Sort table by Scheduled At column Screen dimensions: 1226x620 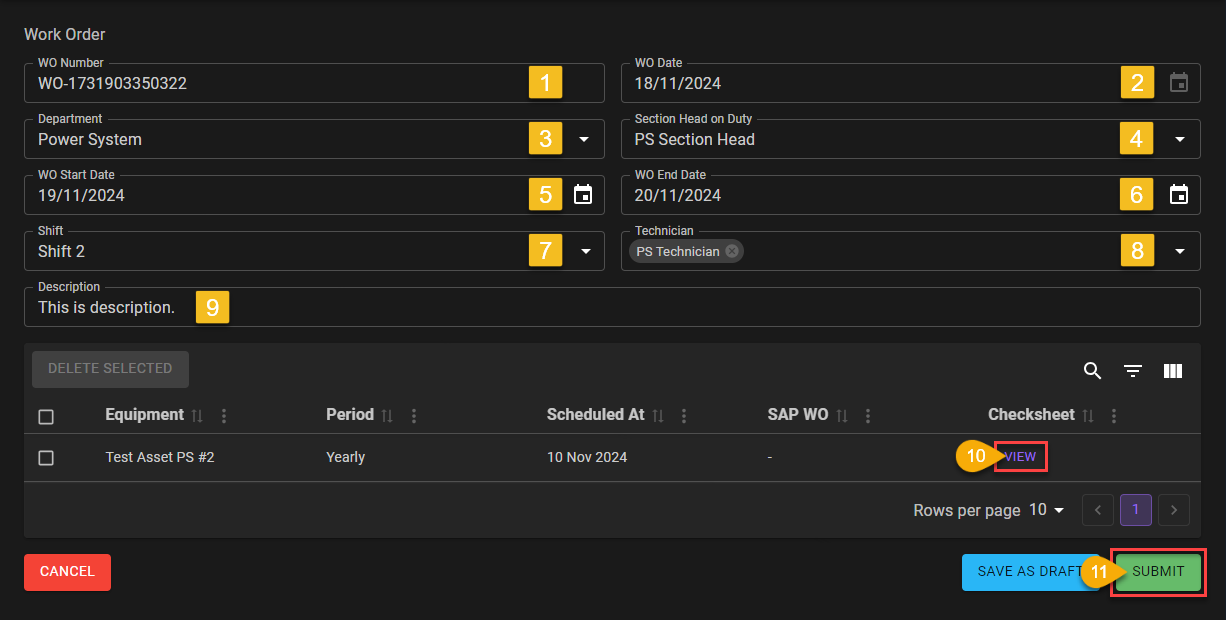[658, 415]
